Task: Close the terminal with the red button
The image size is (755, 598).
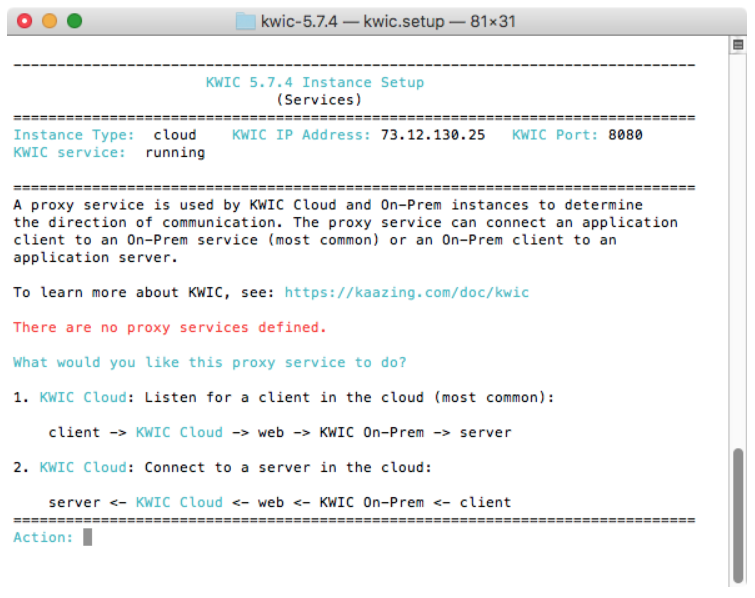Action: pyautogui.click(x=25, y=21)
